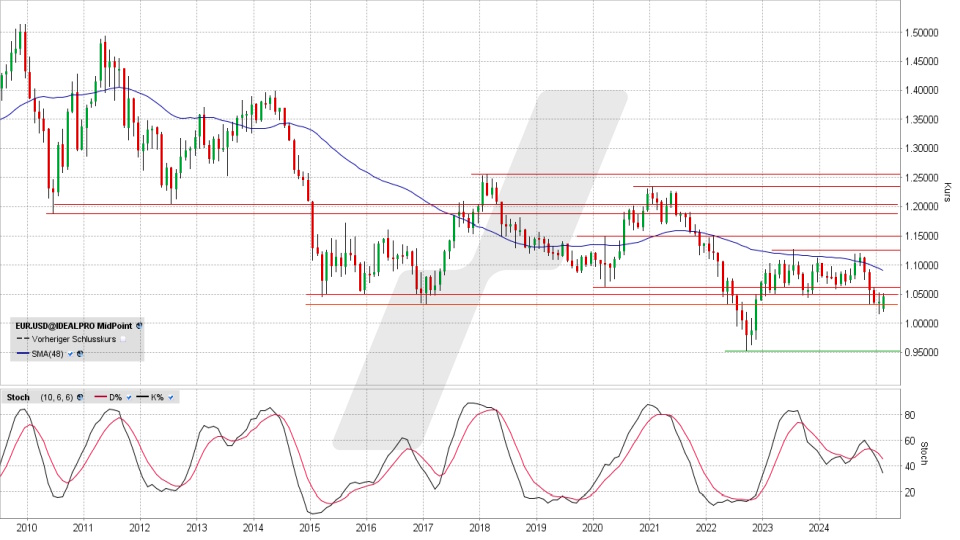Click the 2010 year label on time axis
The image size is (960, 540).
(x=26, y=527)
